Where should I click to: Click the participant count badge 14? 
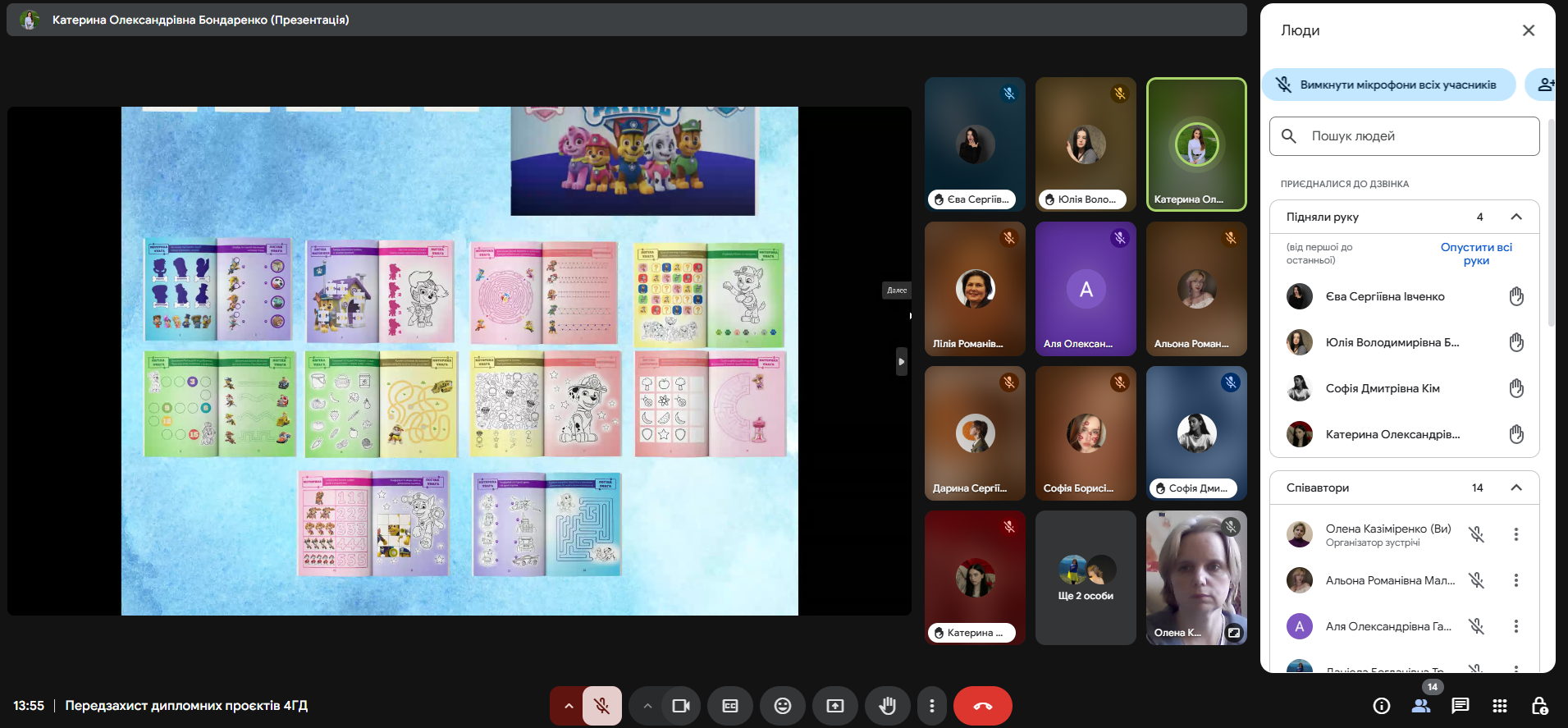pos(1433,687)
